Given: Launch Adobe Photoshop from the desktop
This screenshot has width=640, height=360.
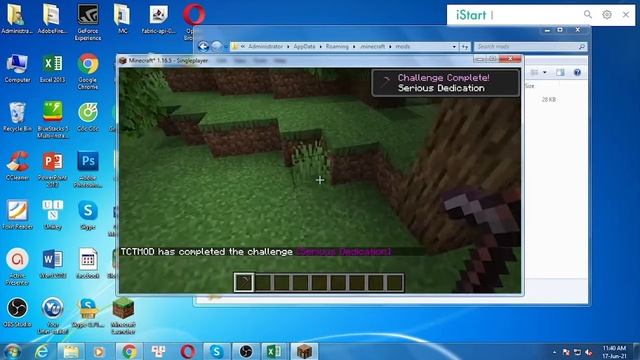Looking at the screenshot, I should [x=88, y=169].
